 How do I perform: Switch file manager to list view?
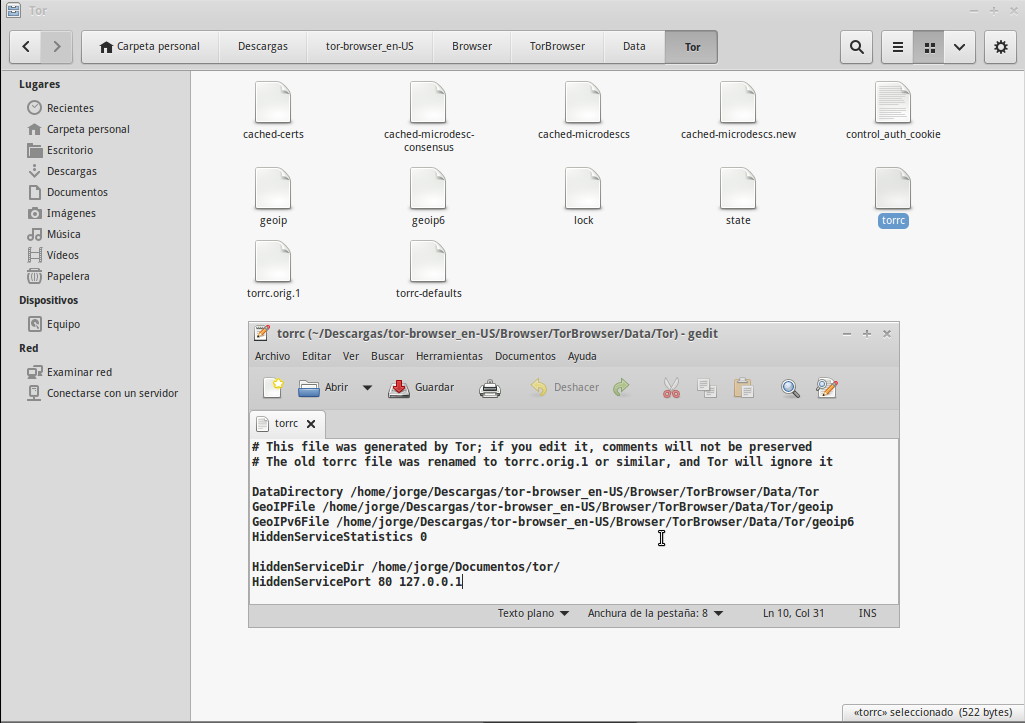pyautogui.click(x=898, y=47)
